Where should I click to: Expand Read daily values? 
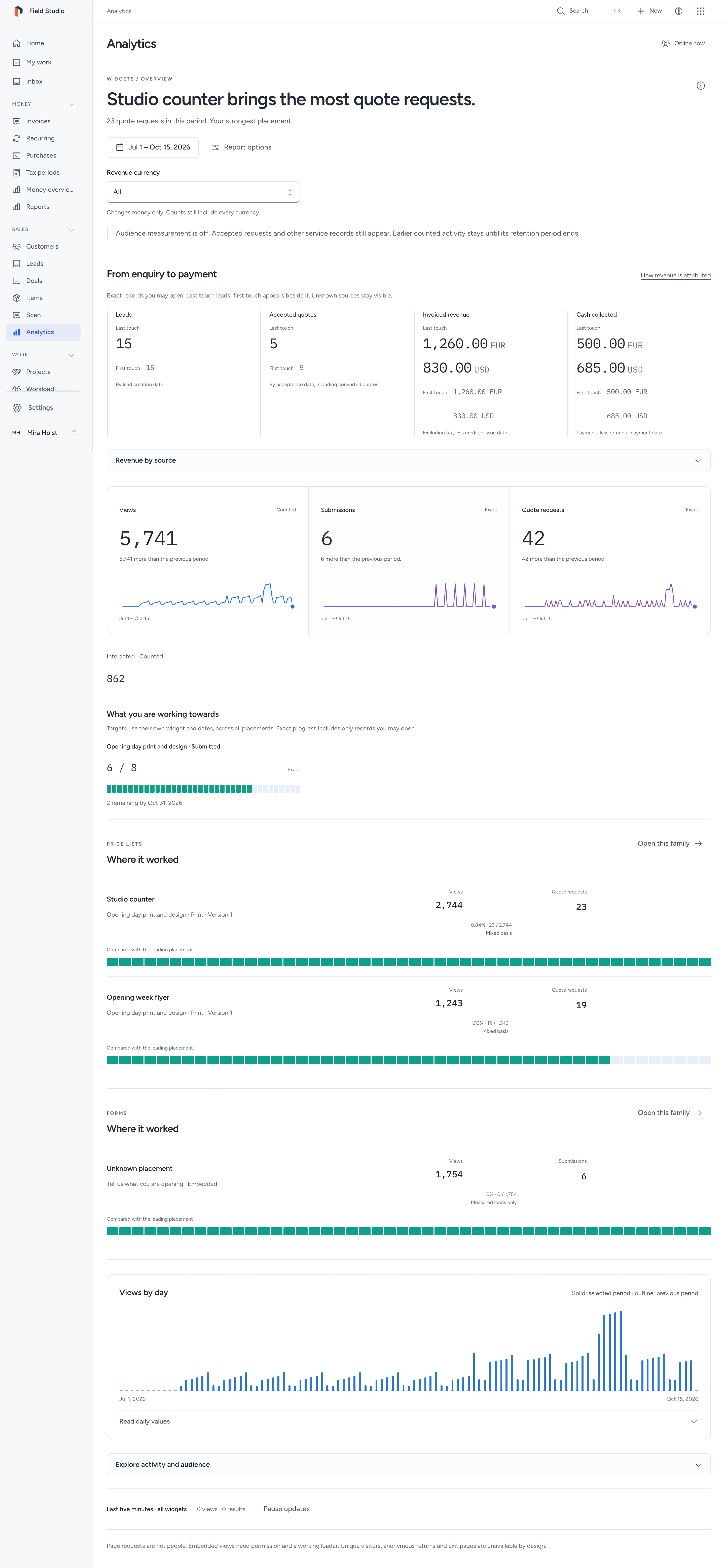click(409, 1421)
